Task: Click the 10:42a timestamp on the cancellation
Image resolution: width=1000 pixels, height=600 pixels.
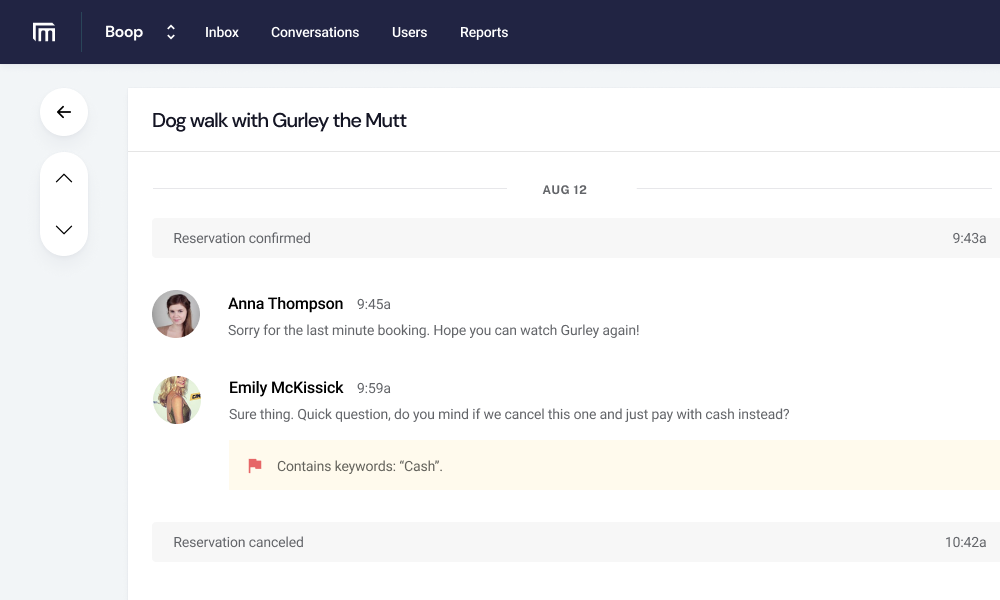Action: point(966,541)
